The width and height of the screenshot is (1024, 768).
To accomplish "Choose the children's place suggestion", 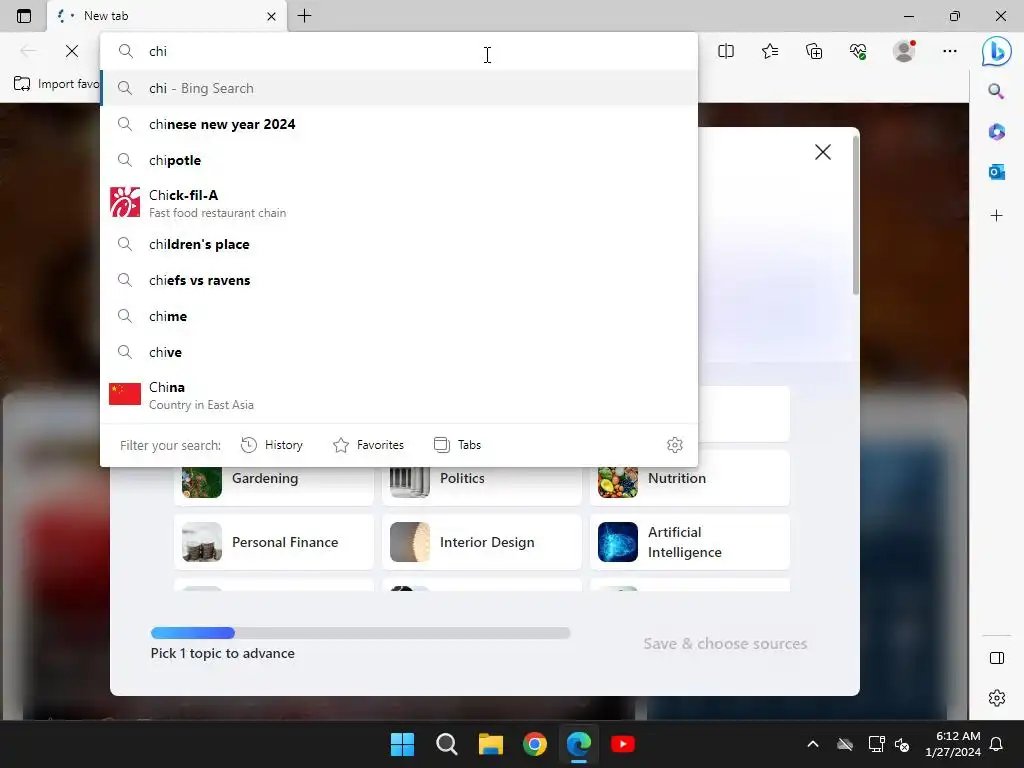I will [x=399, y=244].
